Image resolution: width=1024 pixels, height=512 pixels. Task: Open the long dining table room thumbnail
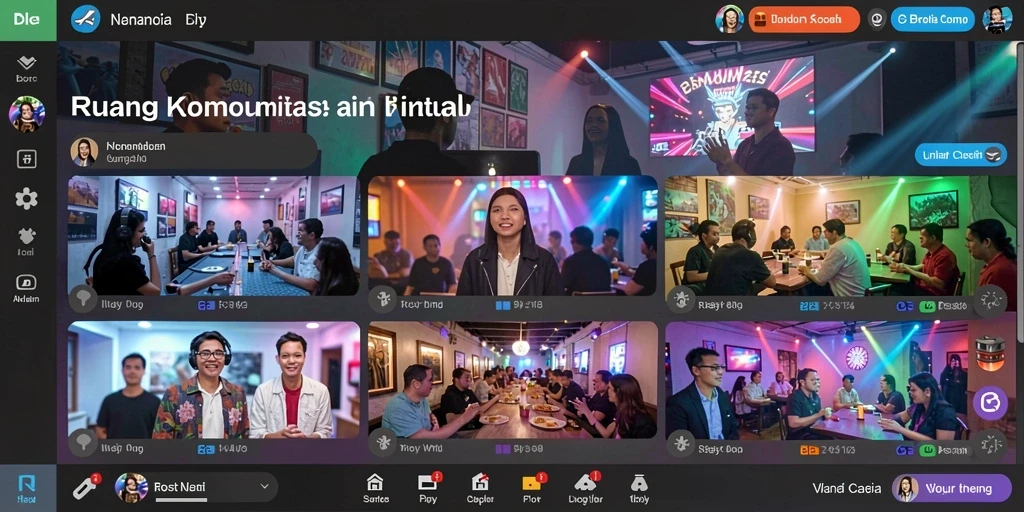tap(513, 380)
